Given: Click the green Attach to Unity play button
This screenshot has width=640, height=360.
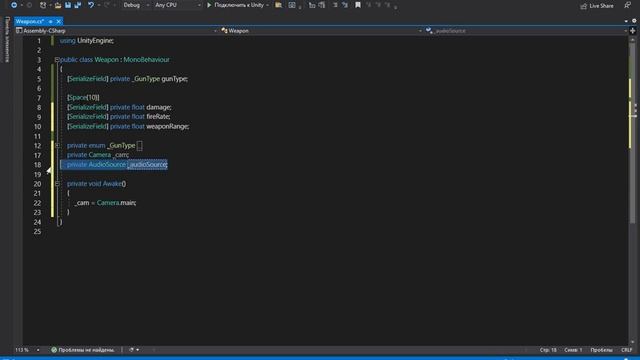Looking at the screenshot, I should point(209,5).
